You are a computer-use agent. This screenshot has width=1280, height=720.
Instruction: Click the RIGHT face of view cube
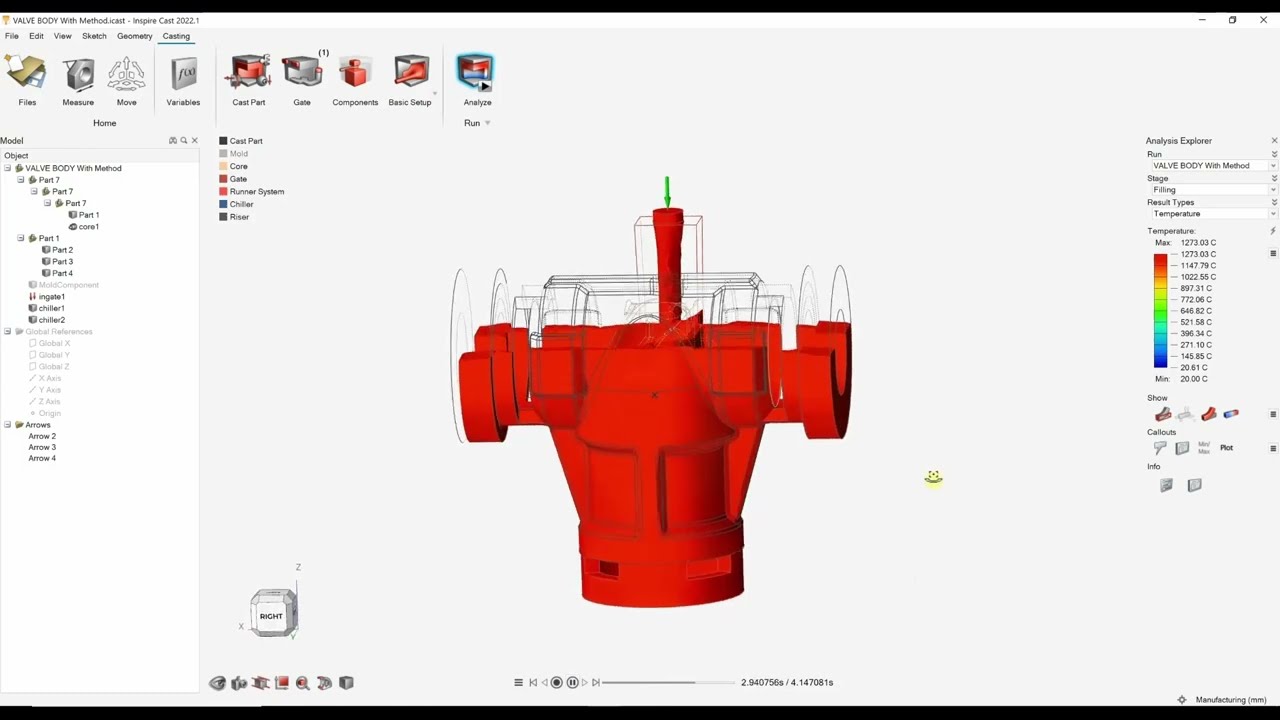(271, 616)
